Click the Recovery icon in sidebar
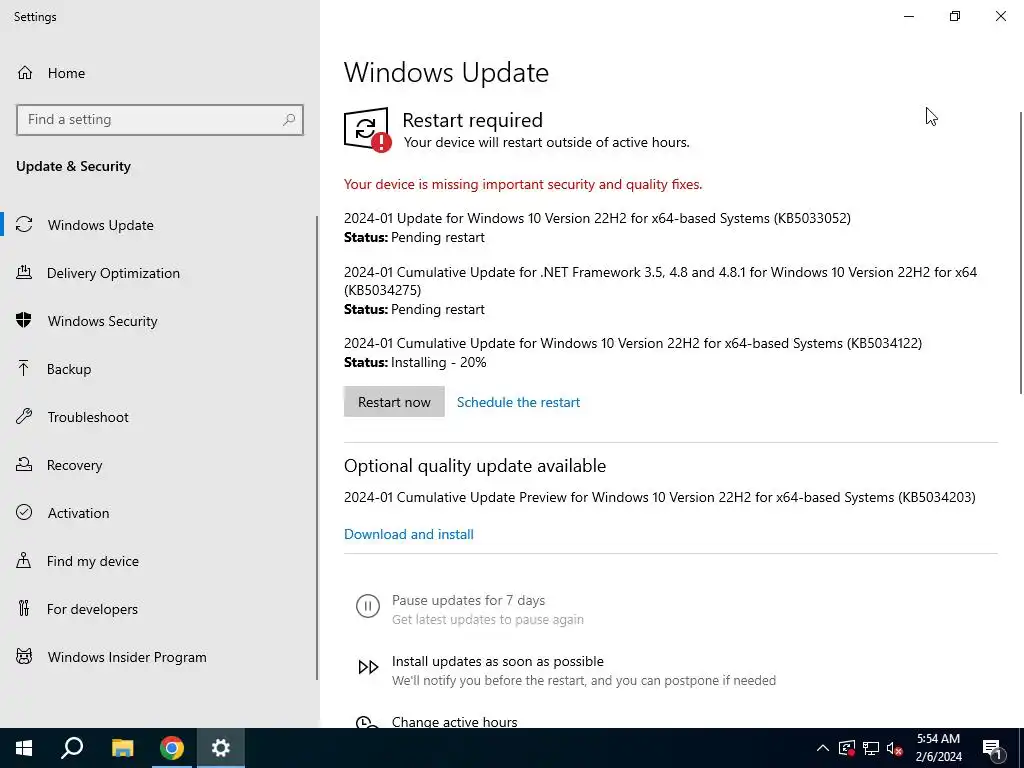 tap(24, 465)
